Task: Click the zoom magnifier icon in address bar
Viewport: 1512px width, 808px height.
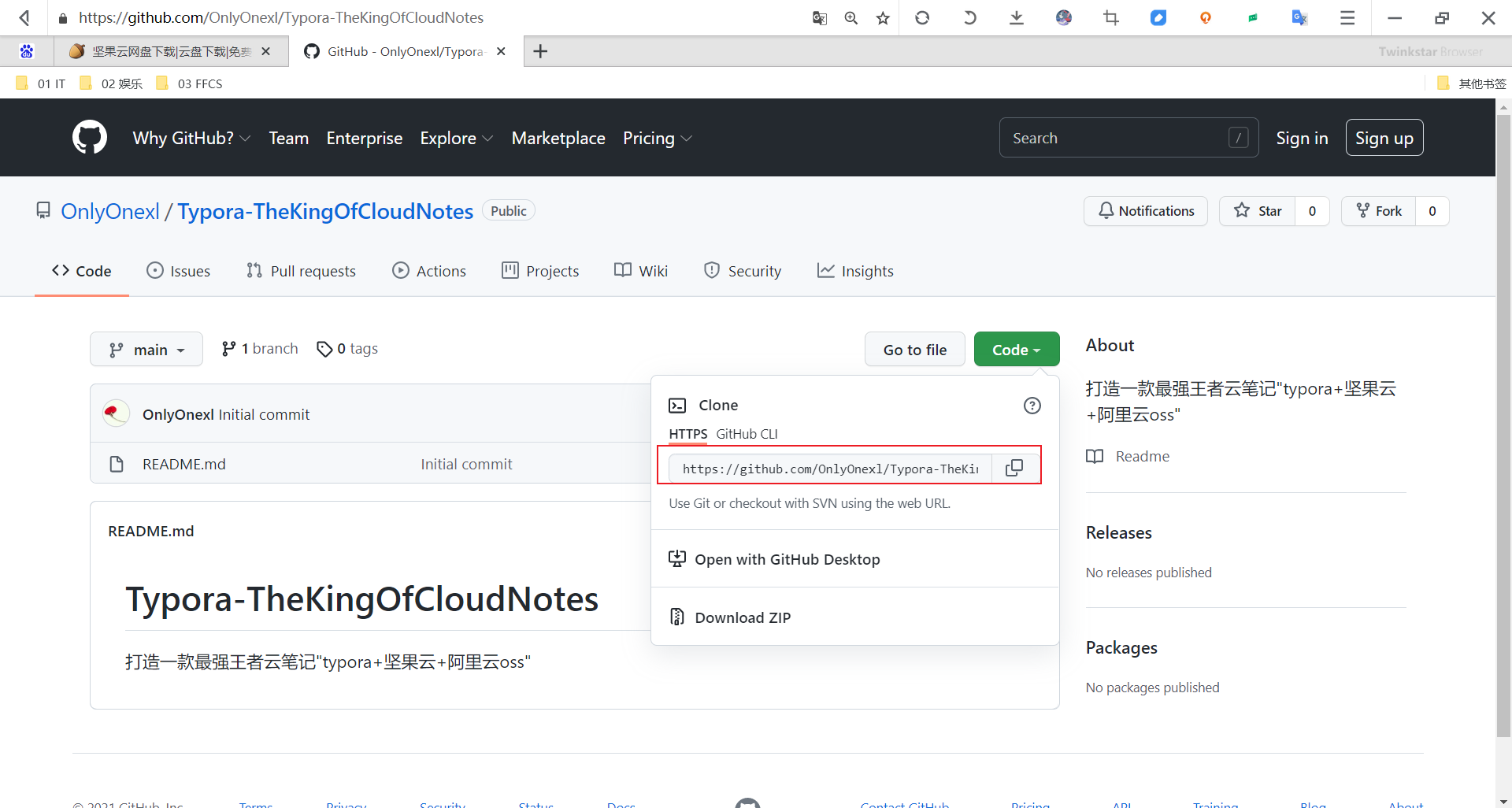Action: (x=851, y=17)
